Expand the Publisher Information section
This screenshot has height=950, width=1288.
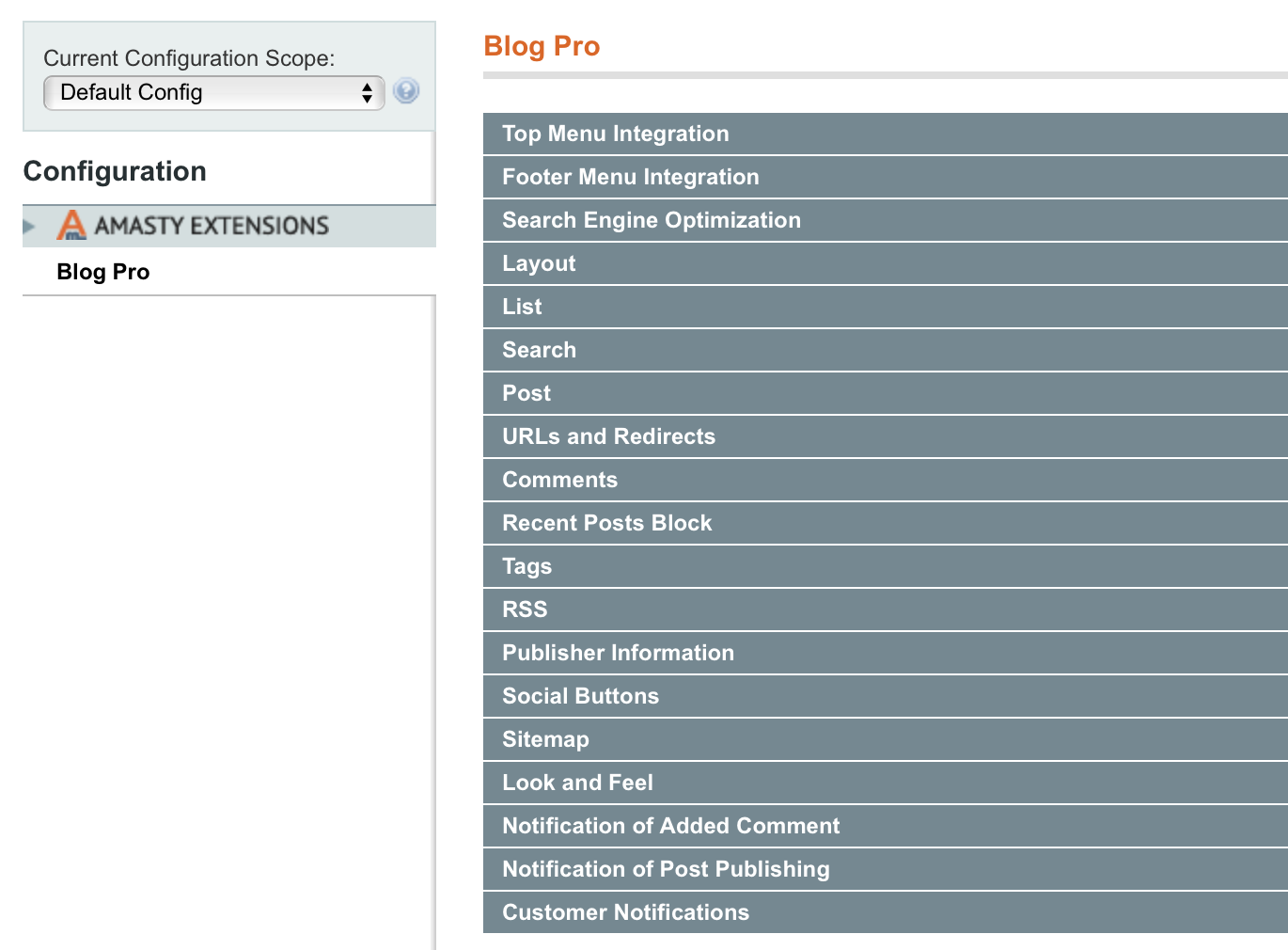[x=618, y=653]
